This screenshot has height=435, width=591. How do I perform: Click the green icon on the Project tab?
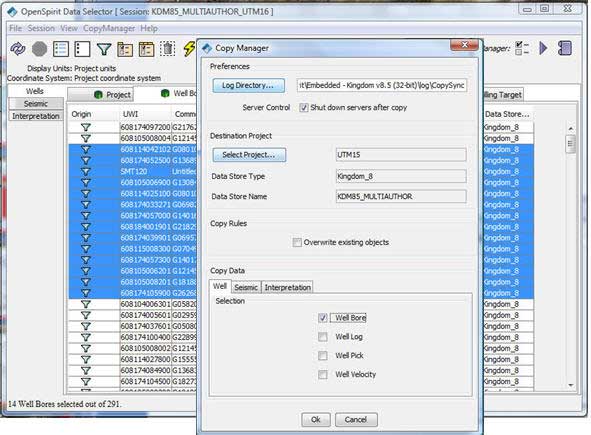[98, 95]
